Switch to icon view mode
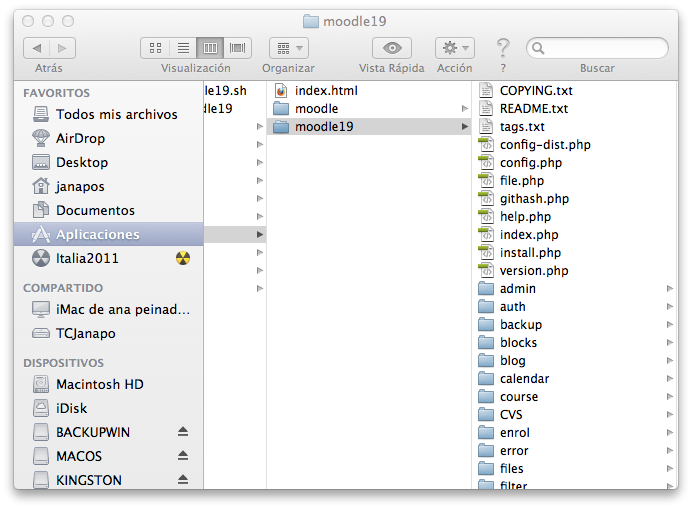Image resolution: width=692 pixels, height=509 pixels. click(156, 48)
